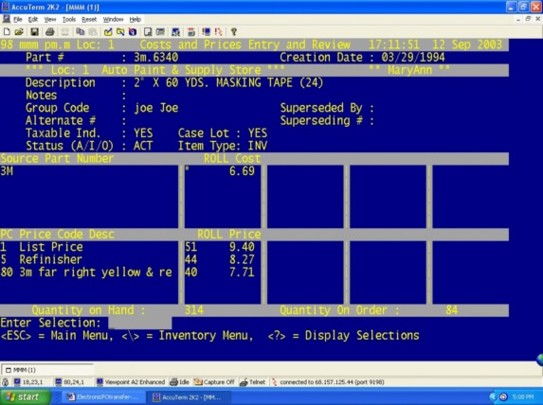Click the List Price row label
Image resolution: width=543 pixels, height=405 pixels.
point(51,247)
